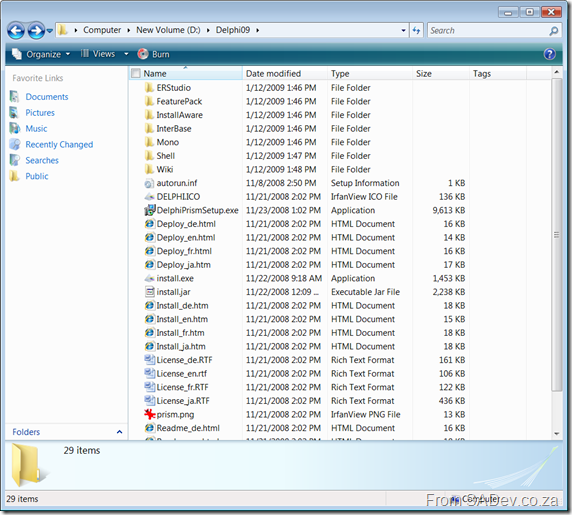Click the Delphi09 breadcrumb
This screenshot has width=572, height=515.
(x=233, y=30)
